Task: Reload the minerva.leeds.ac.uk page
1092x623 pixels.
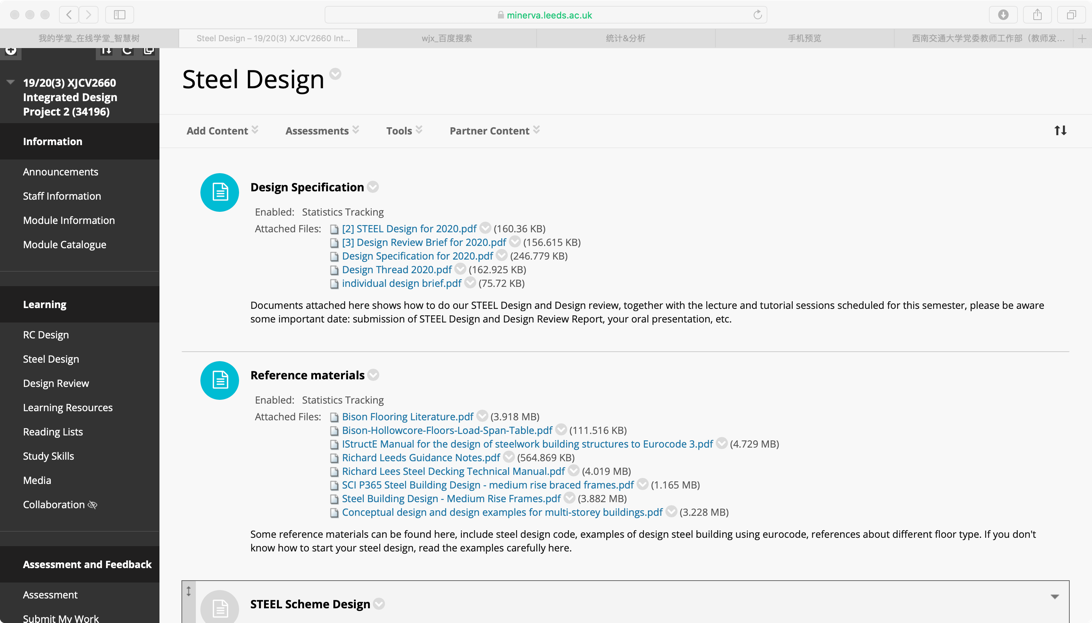Action: (758, 15)
